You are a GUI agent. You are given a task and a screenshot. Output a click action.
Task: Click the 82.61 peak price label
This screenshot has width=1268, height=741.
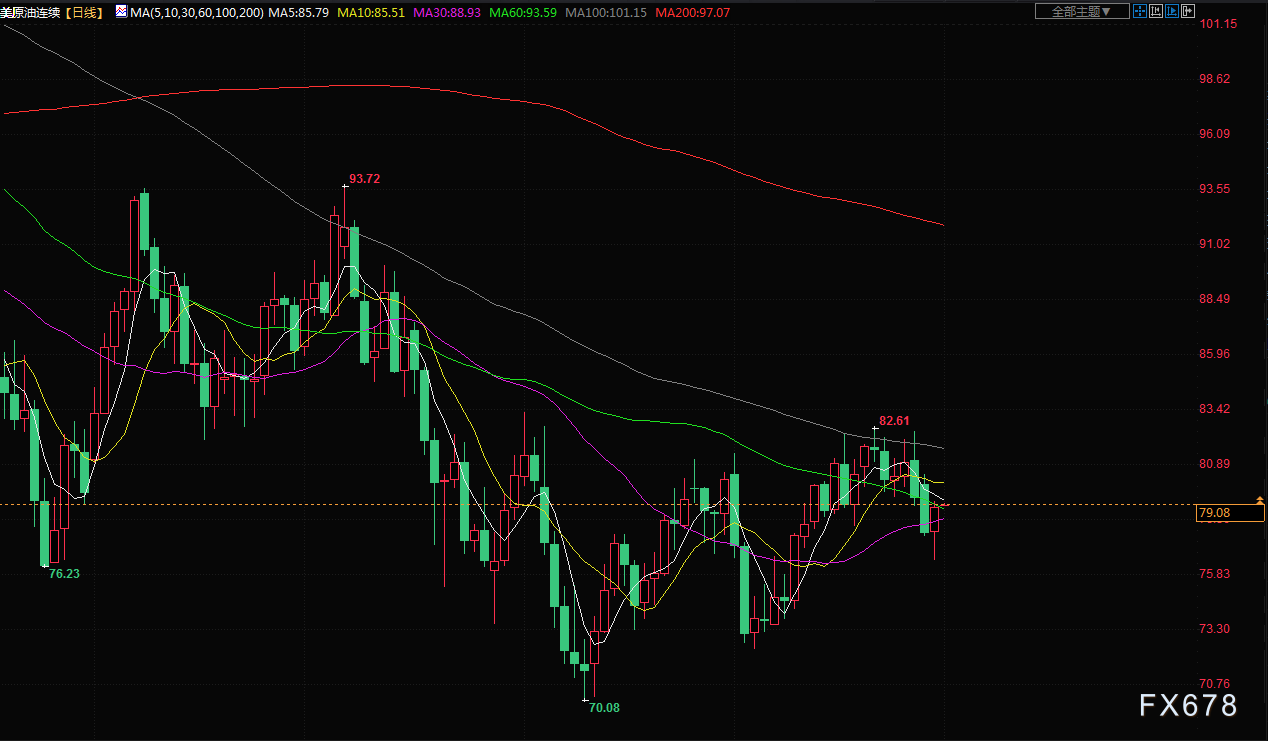coord(895,421)
